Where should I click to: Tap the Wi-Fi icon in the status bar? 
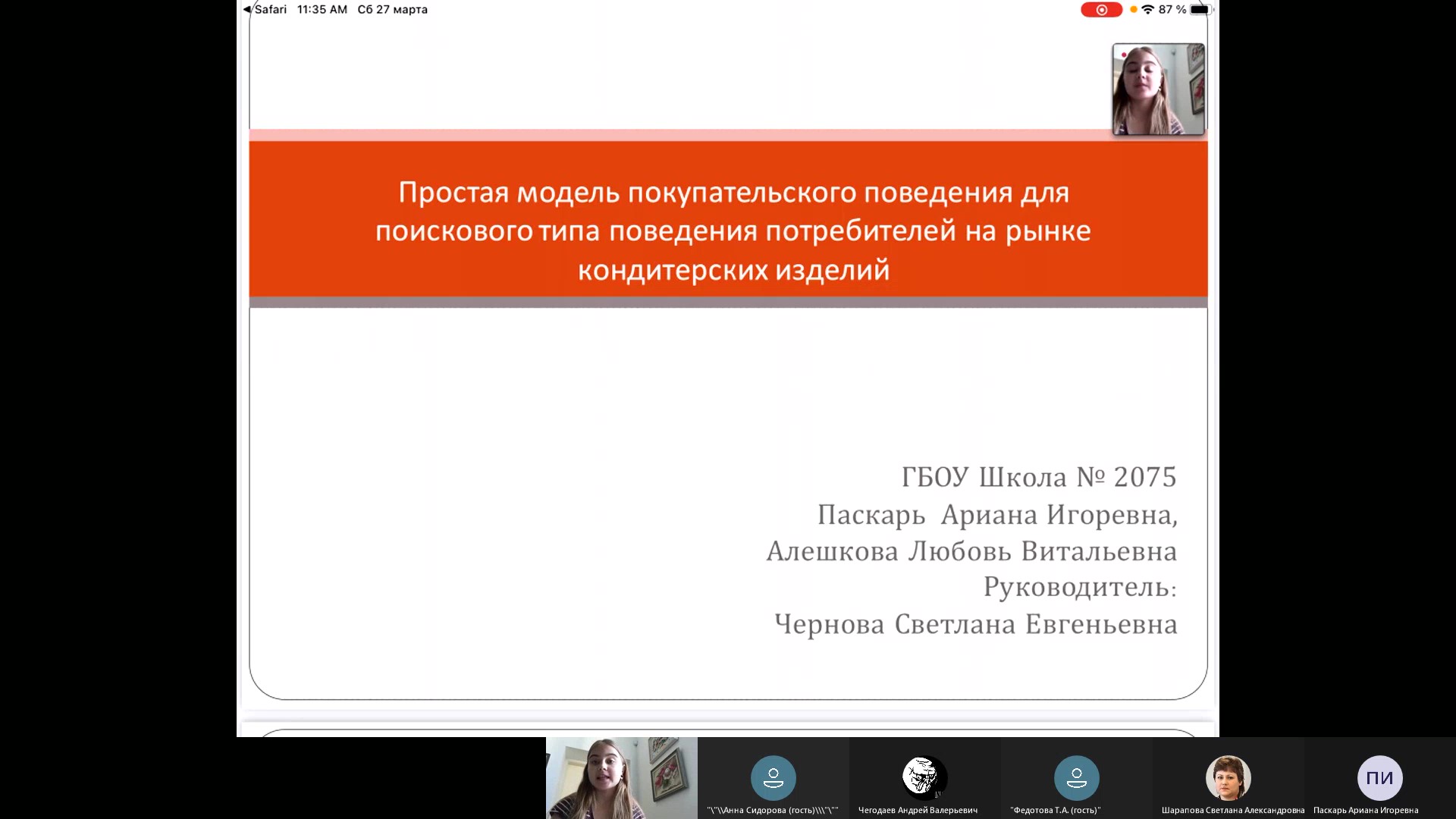[x=1147, y=10]
